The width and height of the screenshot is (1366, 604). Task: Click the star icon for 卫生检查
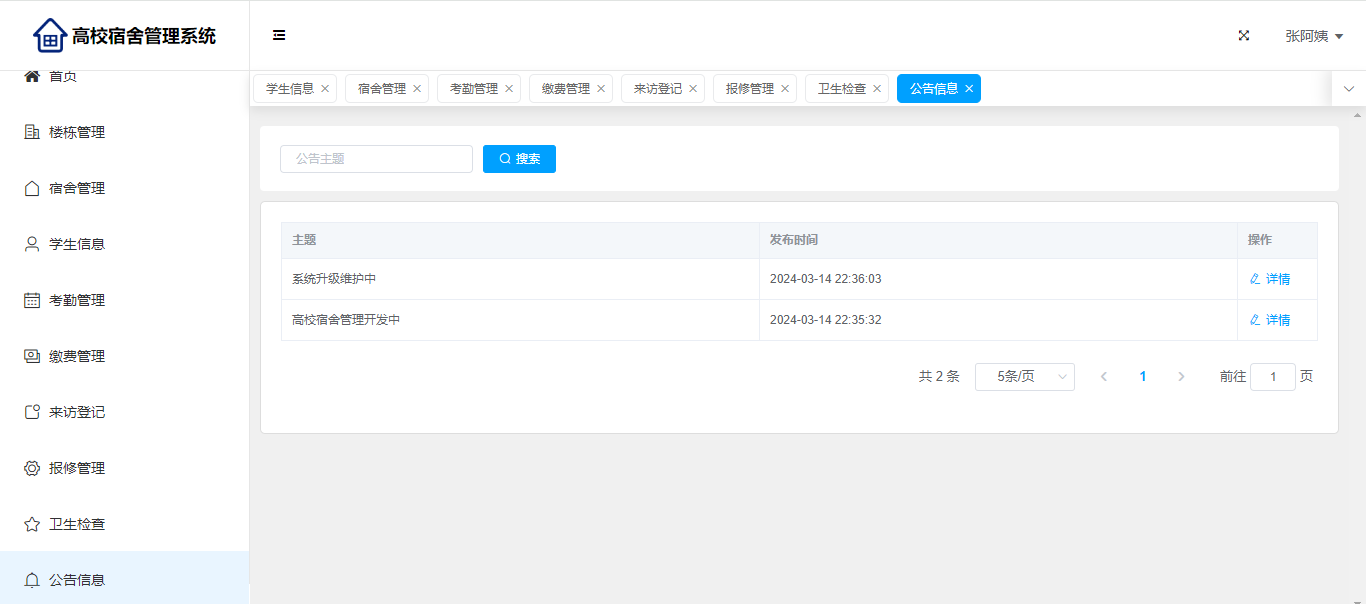pyautogui.click(x=32, y=524)
